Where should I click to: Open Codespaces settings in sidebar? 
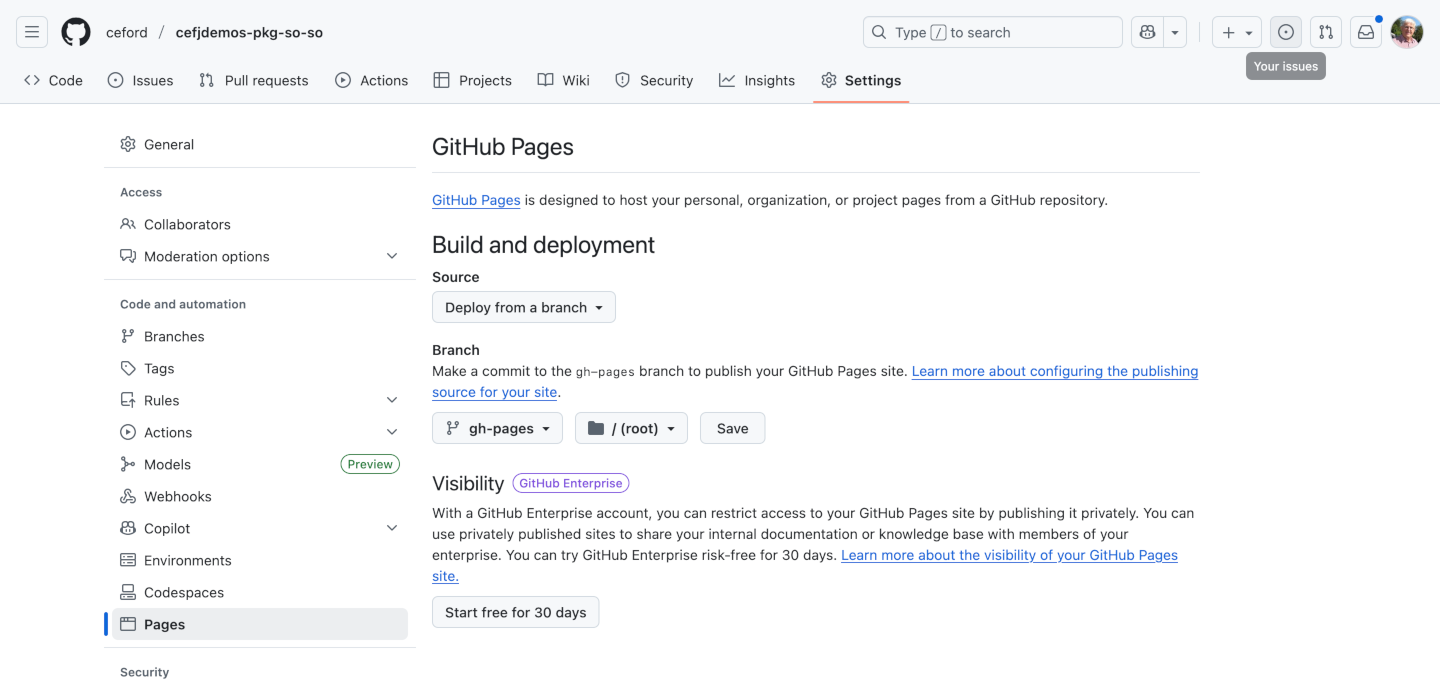[260, 592]
